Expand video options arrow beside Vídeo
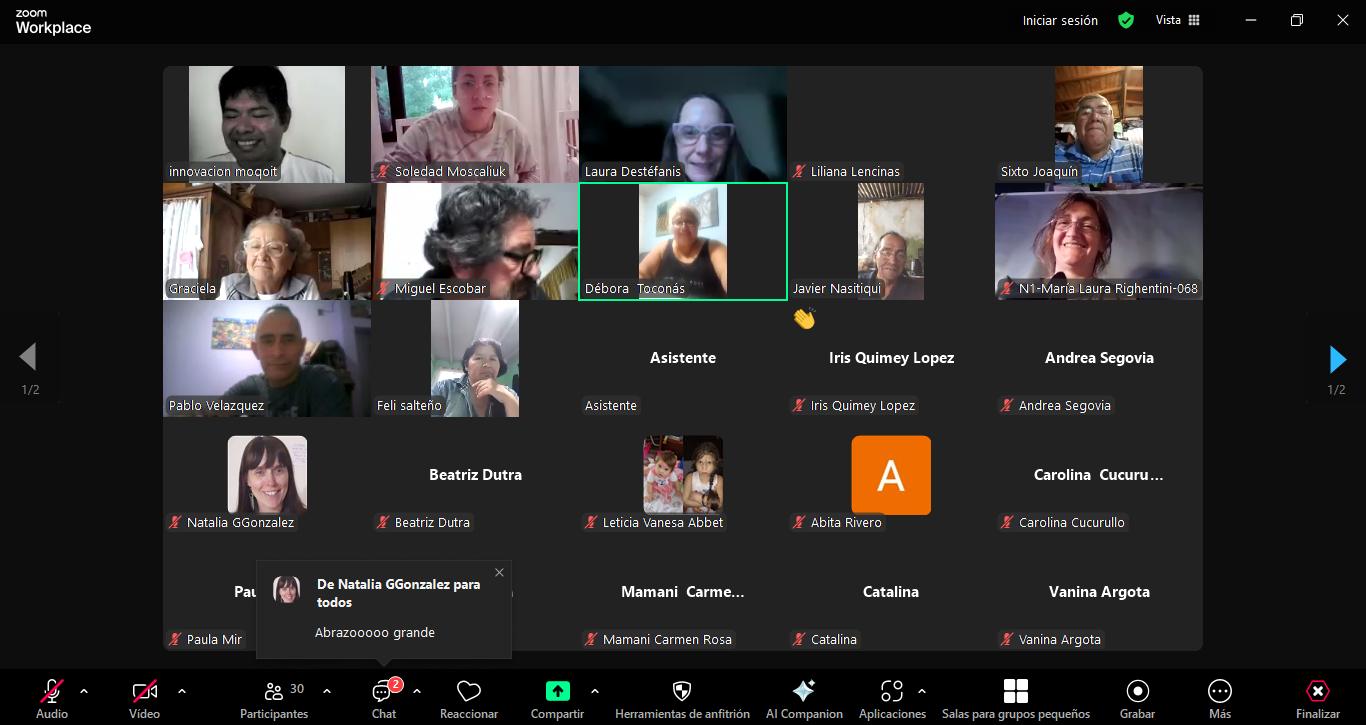1366x725 pixels. pyautogui.click(x=182, y=691)
